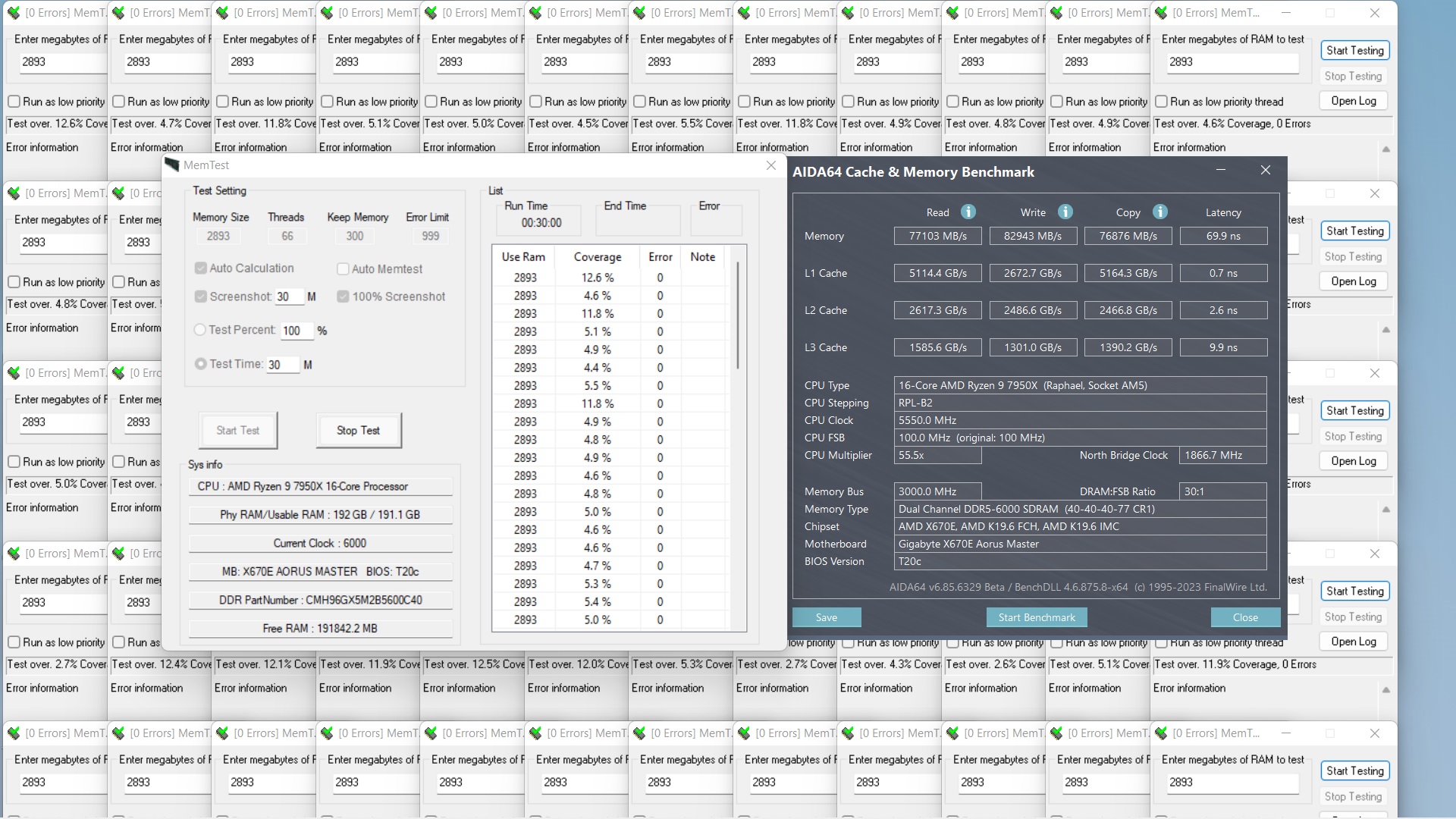Click the info icon beside Read in AIDA64

pyautogui.click(x=968, y=212)
